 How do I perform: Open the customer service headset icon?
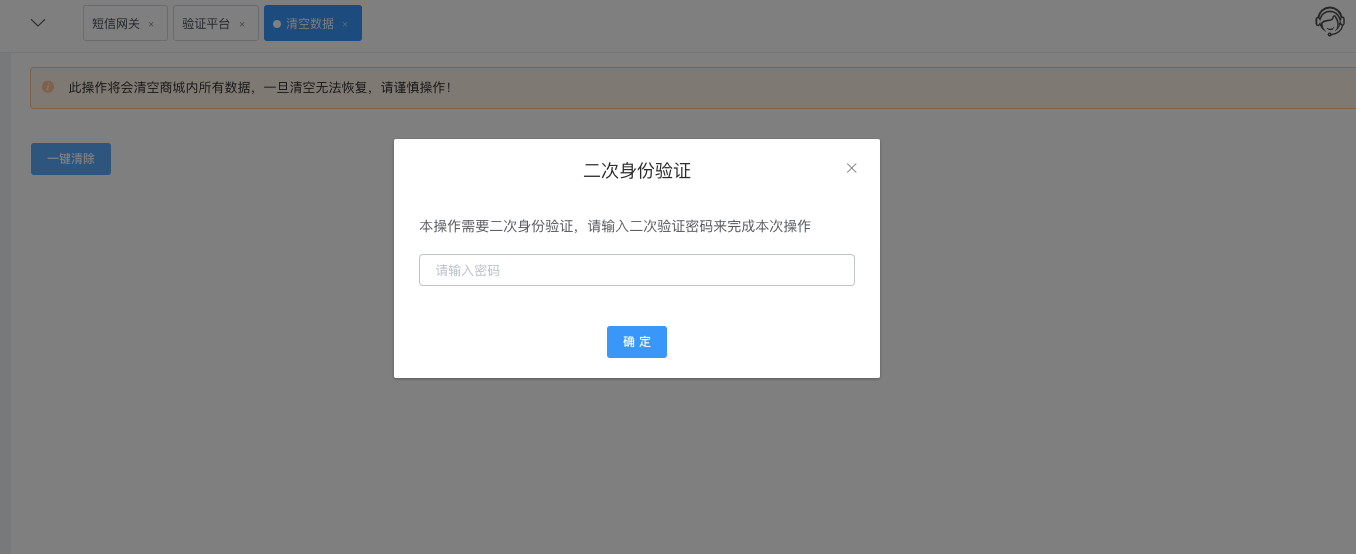pos(1329,21)
